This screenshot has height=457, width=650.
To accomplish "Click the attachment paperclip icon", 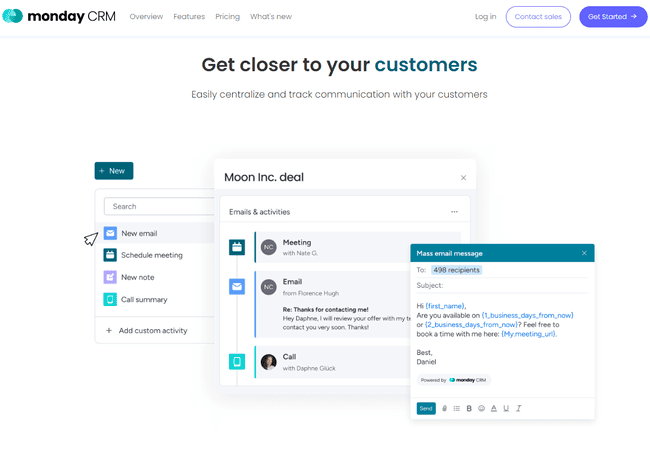I will click(444, 408).
